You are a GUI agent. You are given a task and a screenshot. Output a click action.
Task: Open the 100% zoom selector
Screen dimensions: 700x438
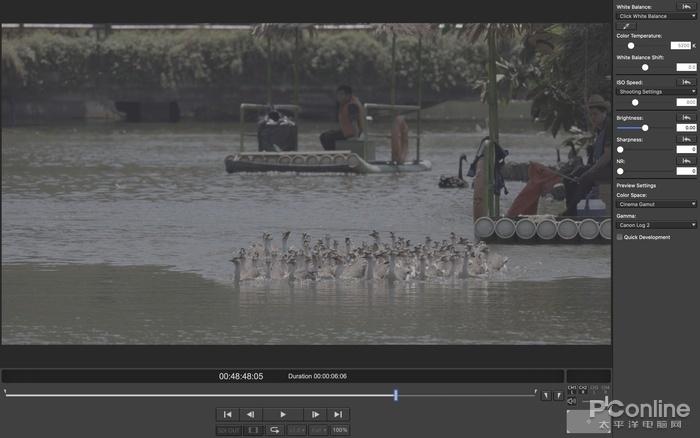tap(340, 430)
